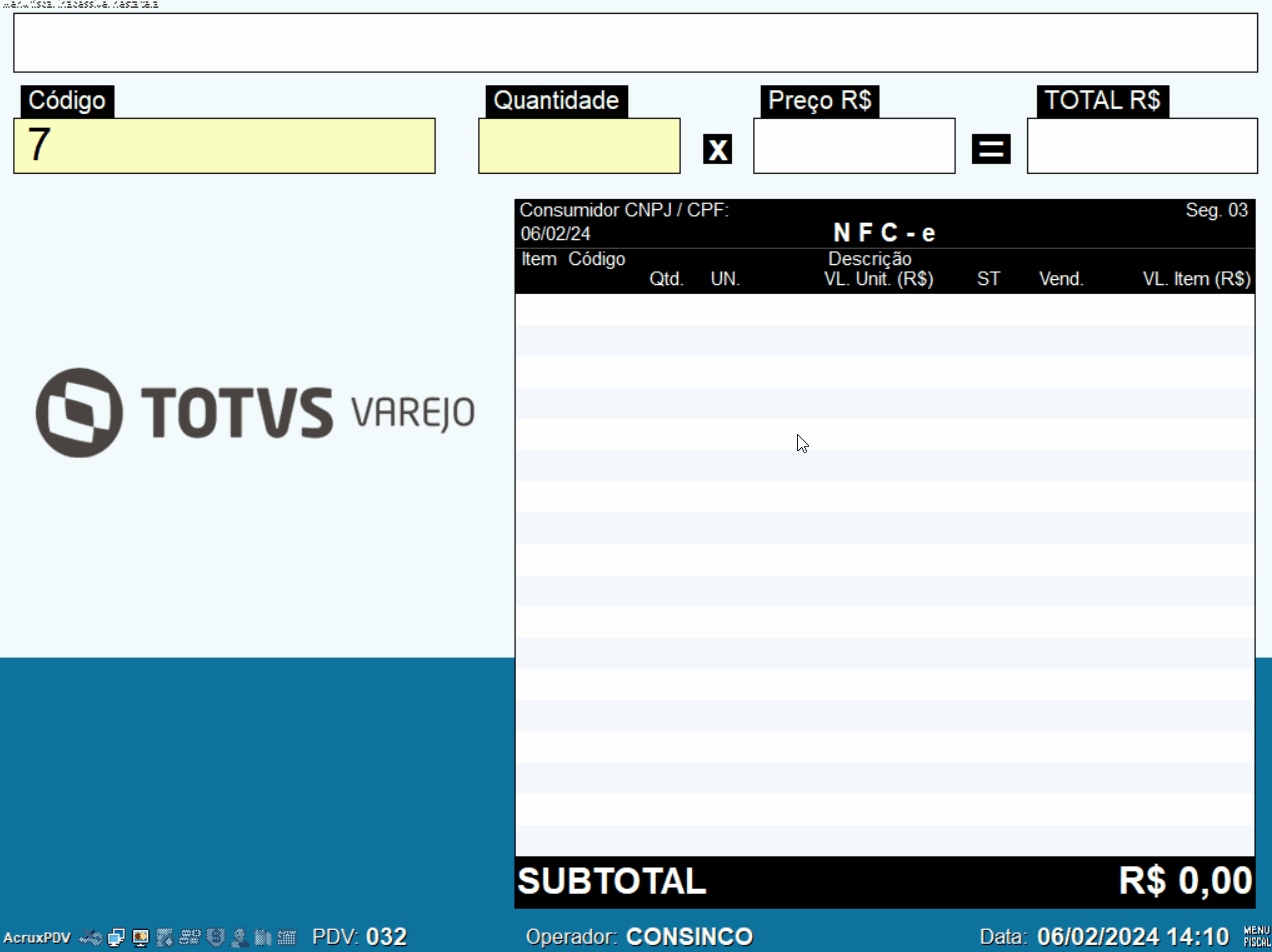This screenshot has height=952, width=1272.
Task: Click the TOTVS Varejo logo
Action: coord(255,412)
